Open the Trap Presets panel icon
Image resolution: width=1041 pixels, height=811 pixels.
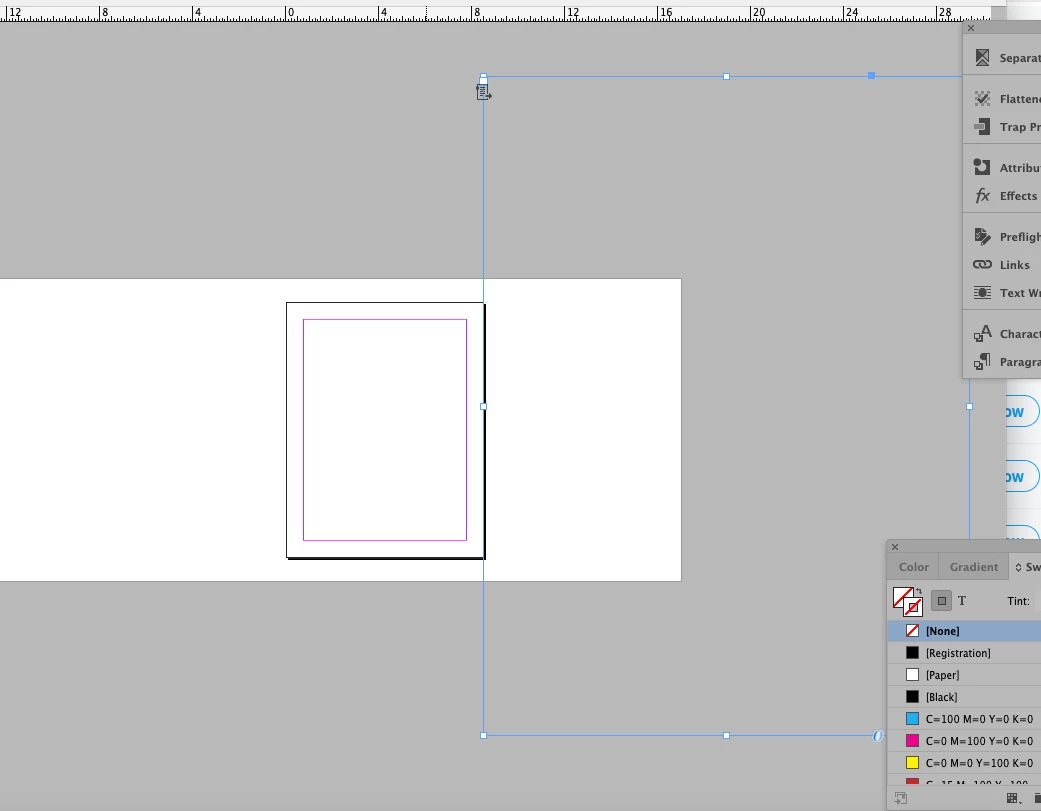coord(982,126)
